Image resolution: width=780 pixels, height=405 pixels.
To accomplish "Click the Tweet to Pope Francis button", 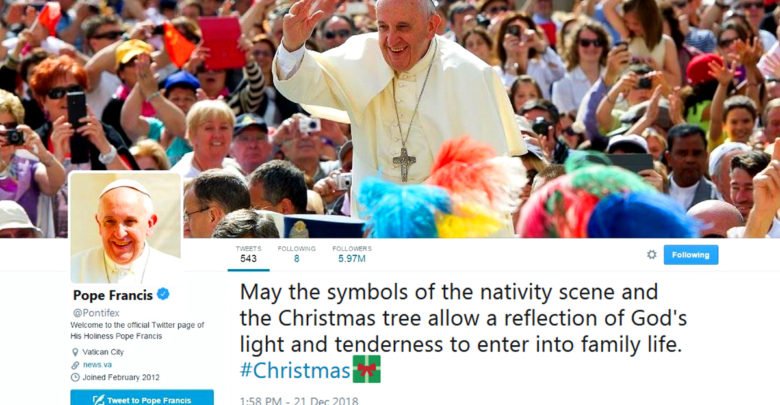I will tap(142, 398).
